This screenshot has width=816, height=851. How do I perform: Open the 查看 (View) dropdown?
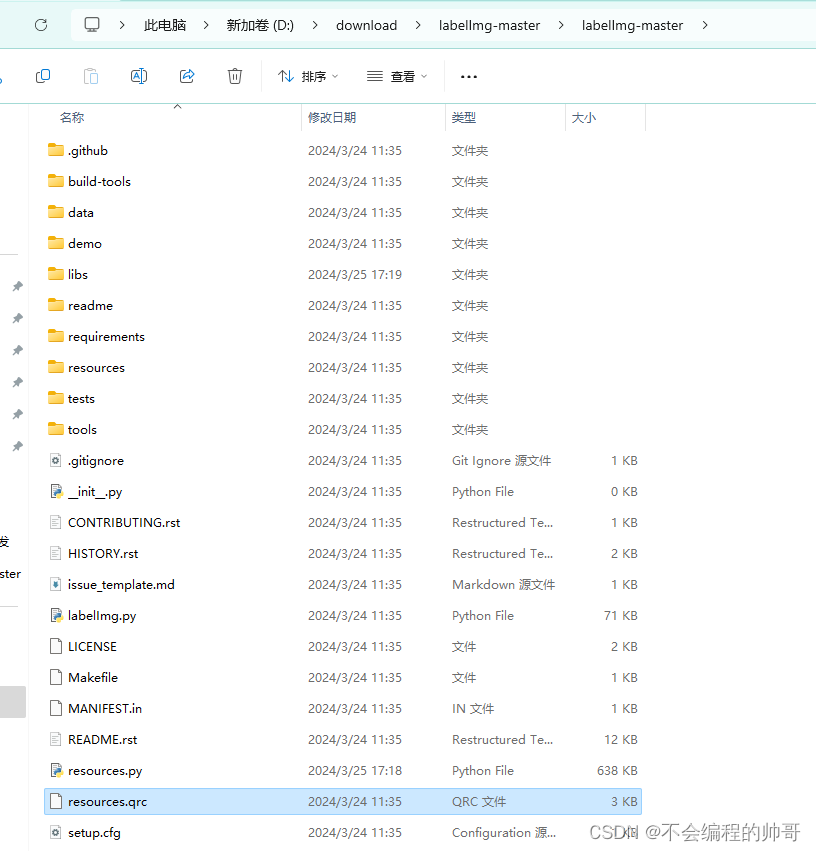(x=397, y=76)
